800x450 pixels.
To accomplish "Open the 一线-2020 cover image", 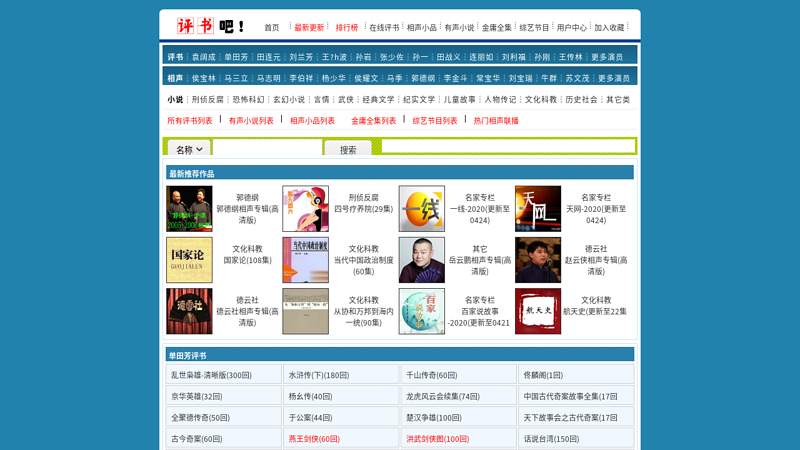I will pyautogui.click(x=422, y=209).
